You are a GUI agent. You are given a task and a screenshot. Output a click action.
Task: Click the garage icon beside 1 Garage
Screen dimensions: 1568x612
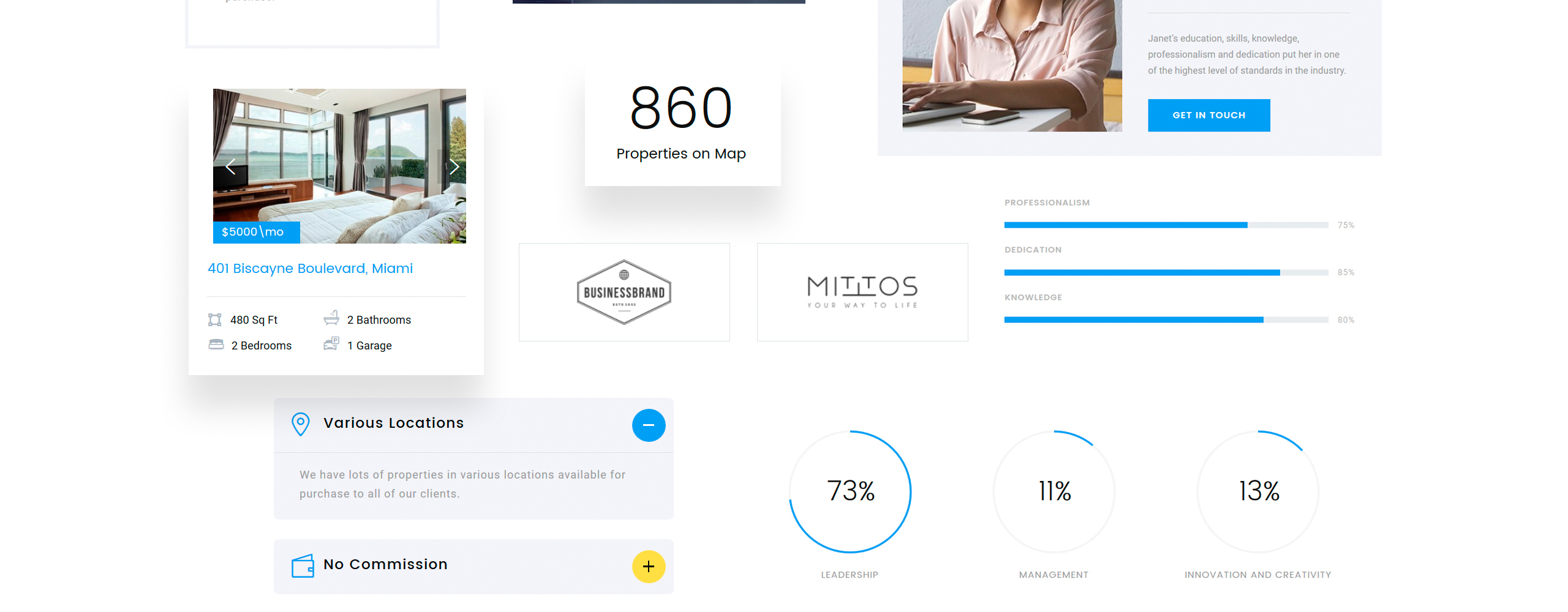331,343
